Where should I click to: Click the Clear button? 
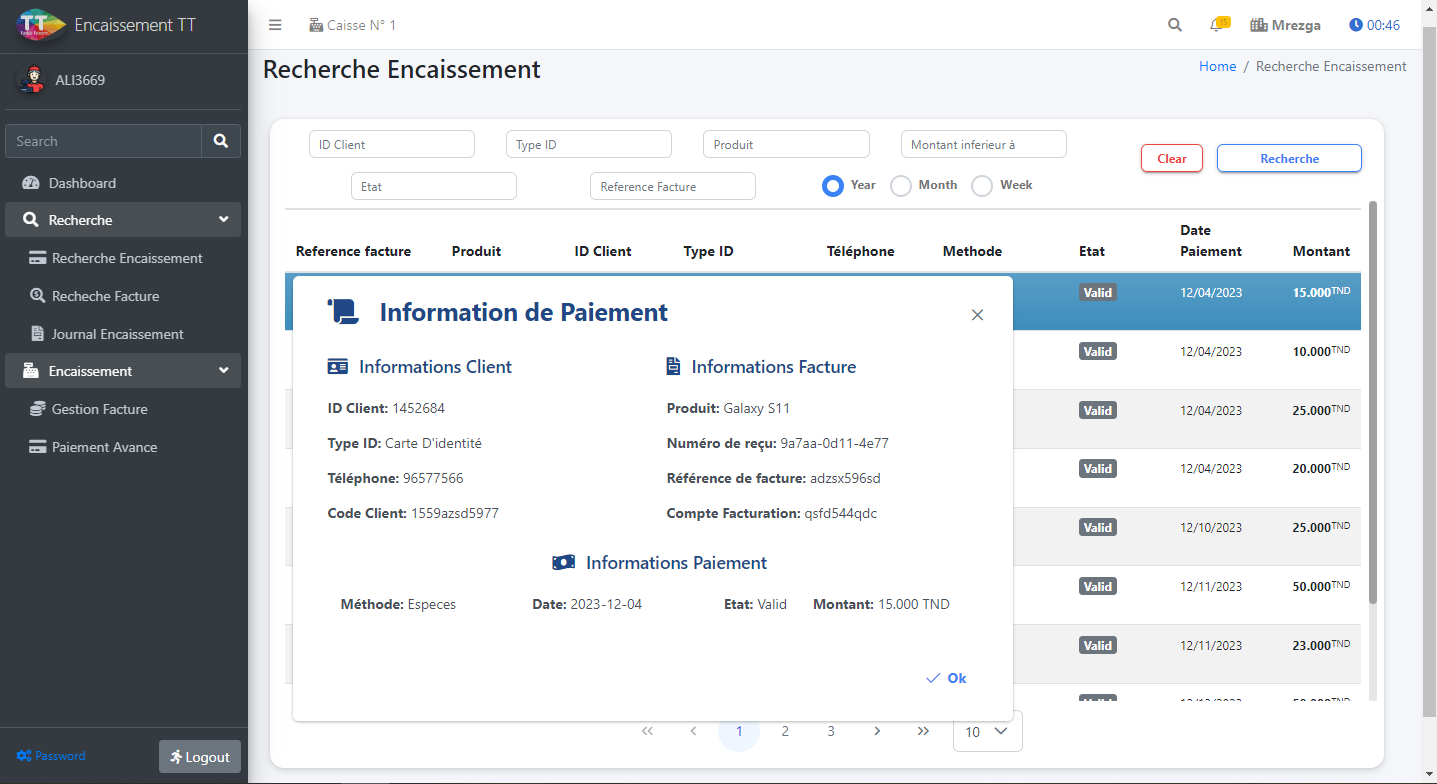[x=1172, y=158]
